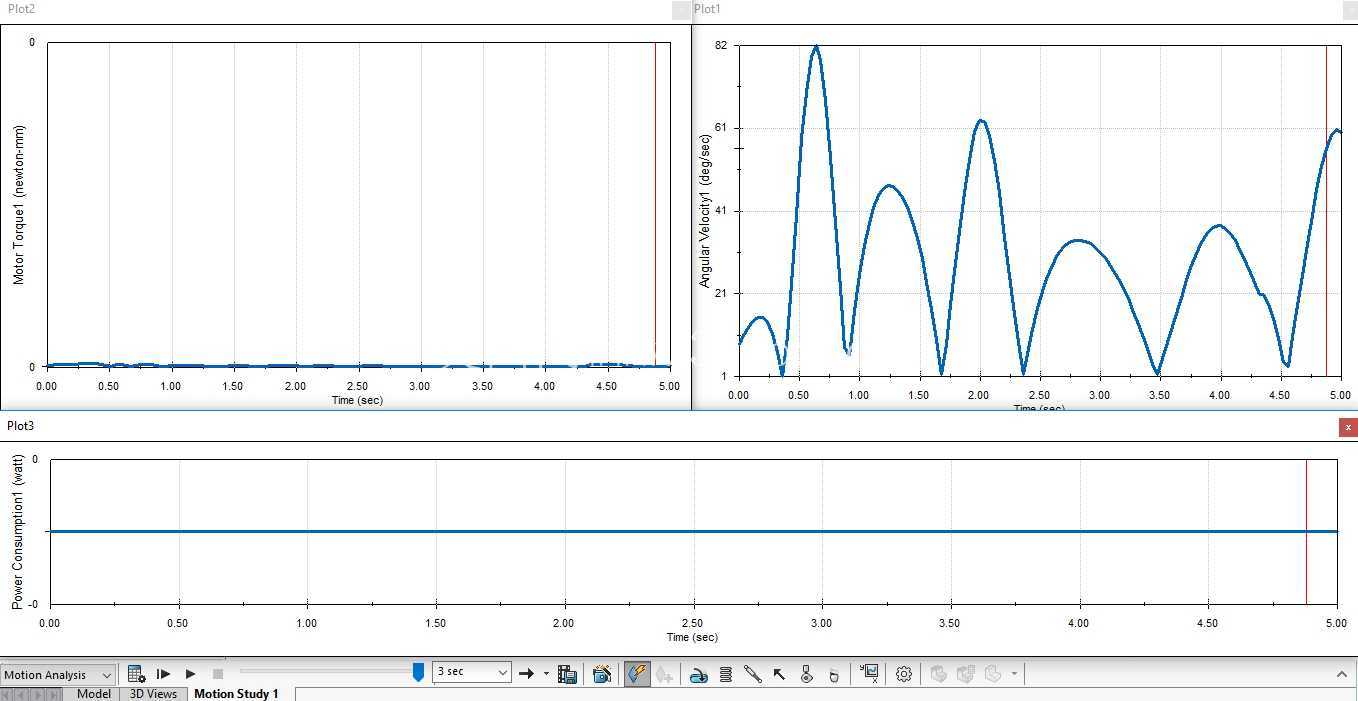
Task: Open the Animation Wizard icon
Action: tap(602, 674)
